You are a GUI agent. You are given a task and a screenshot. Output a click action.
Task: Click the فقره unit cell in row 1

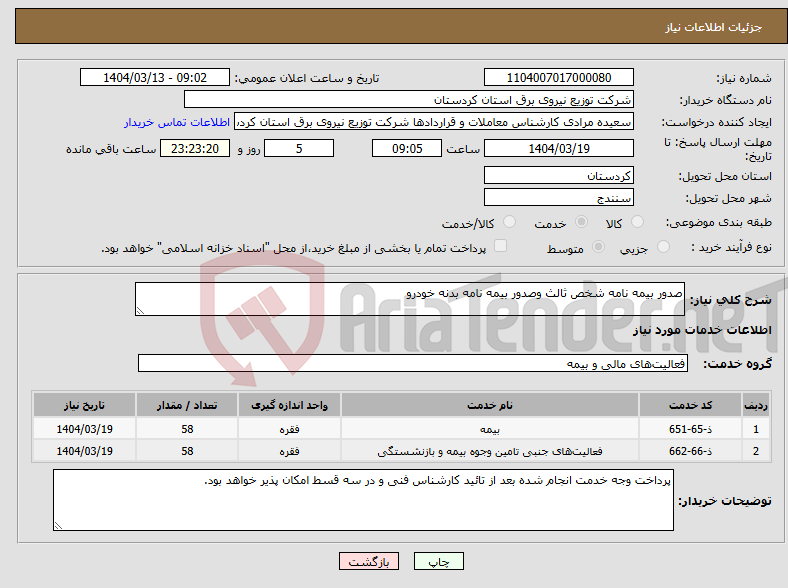(289, 429)
